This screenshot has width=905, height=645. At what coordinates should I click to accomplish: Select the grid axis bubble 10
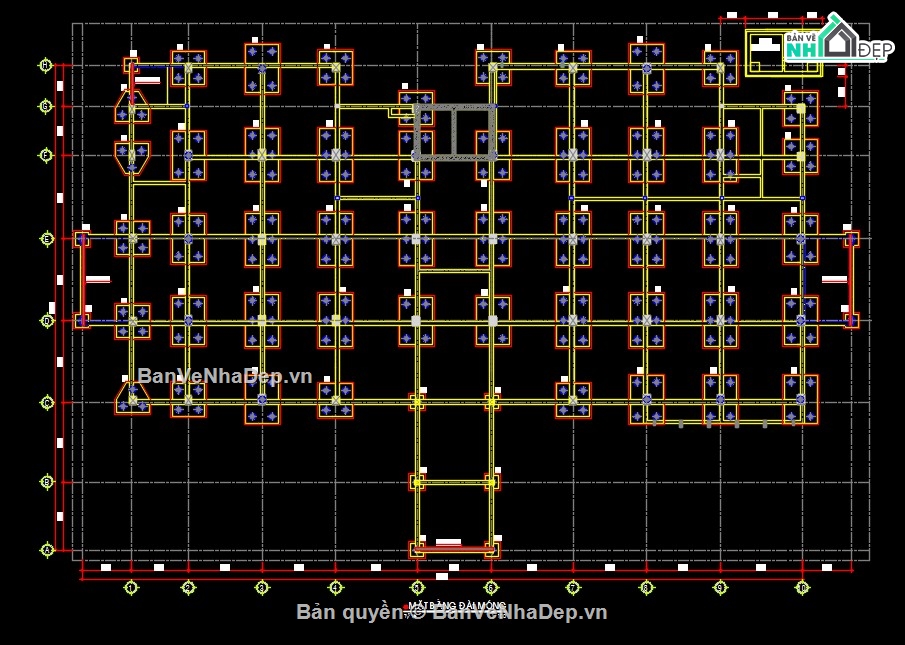(802, 588)
